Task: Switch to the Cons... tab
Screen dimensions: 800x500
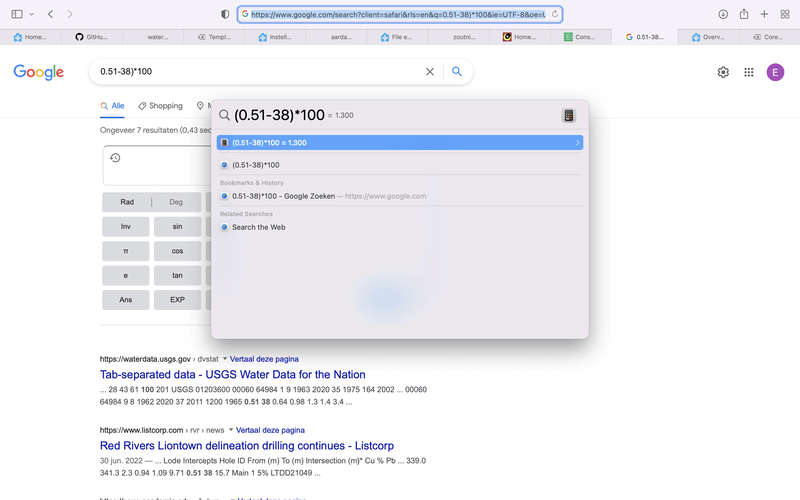Action: [x=581, y=37]
